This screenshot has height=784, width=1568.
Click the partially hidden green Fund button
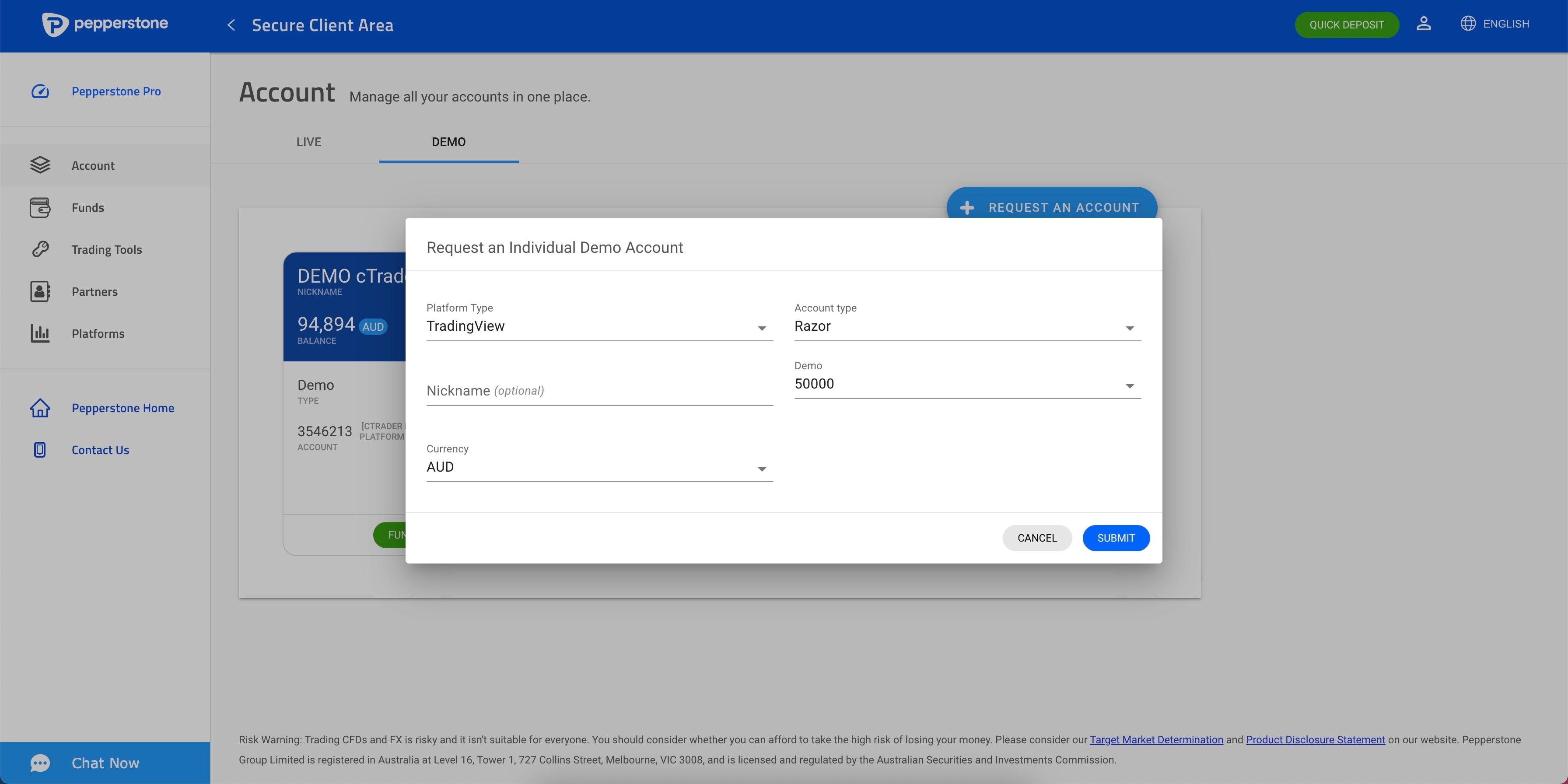pyautogui.click(x=389, y=535)
